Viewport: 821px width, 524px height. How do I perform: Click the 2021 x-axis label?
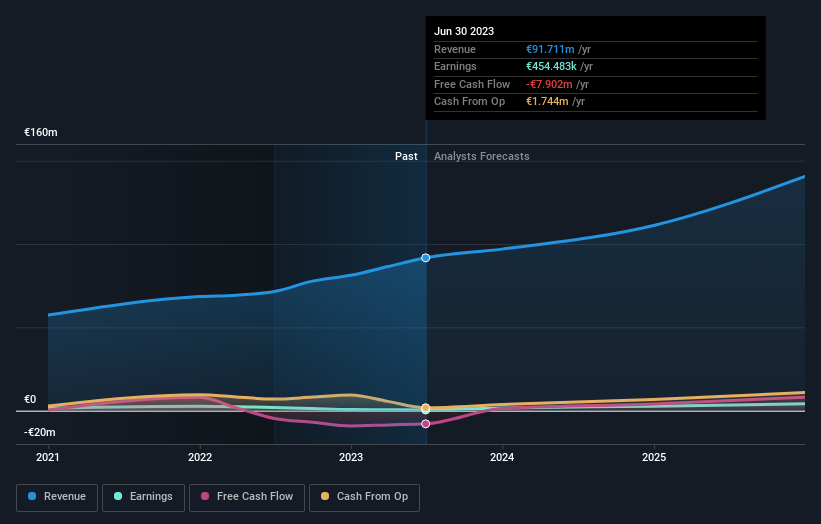click(48, 457)
